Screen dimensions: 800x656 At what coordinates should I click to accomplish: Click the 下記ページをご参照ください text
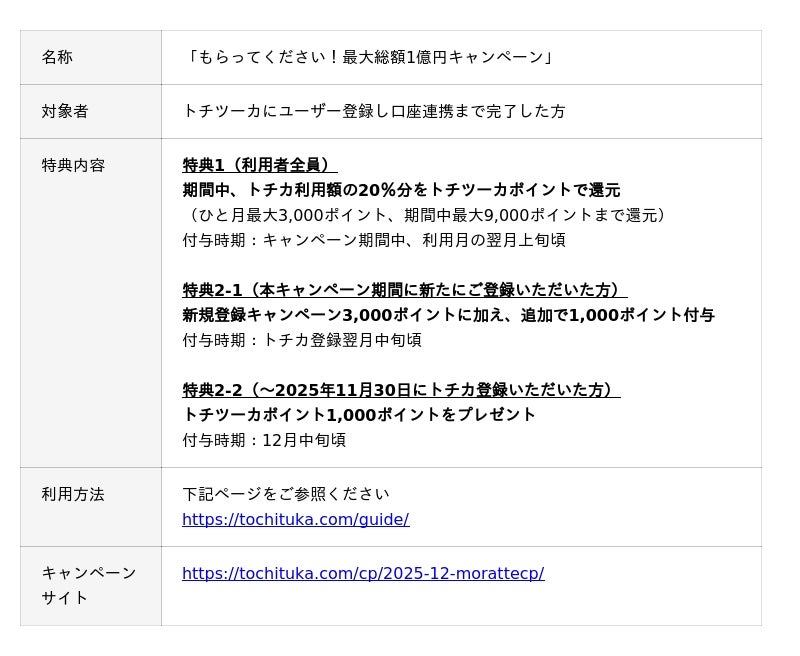pyautogui.click(x=286, y=495)
